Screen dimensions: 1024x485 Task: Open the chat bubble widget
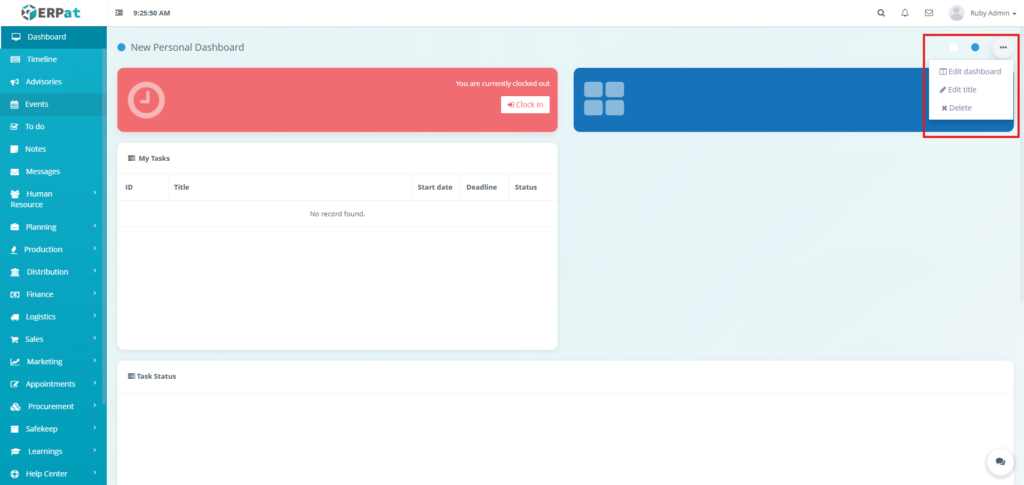1000,462
